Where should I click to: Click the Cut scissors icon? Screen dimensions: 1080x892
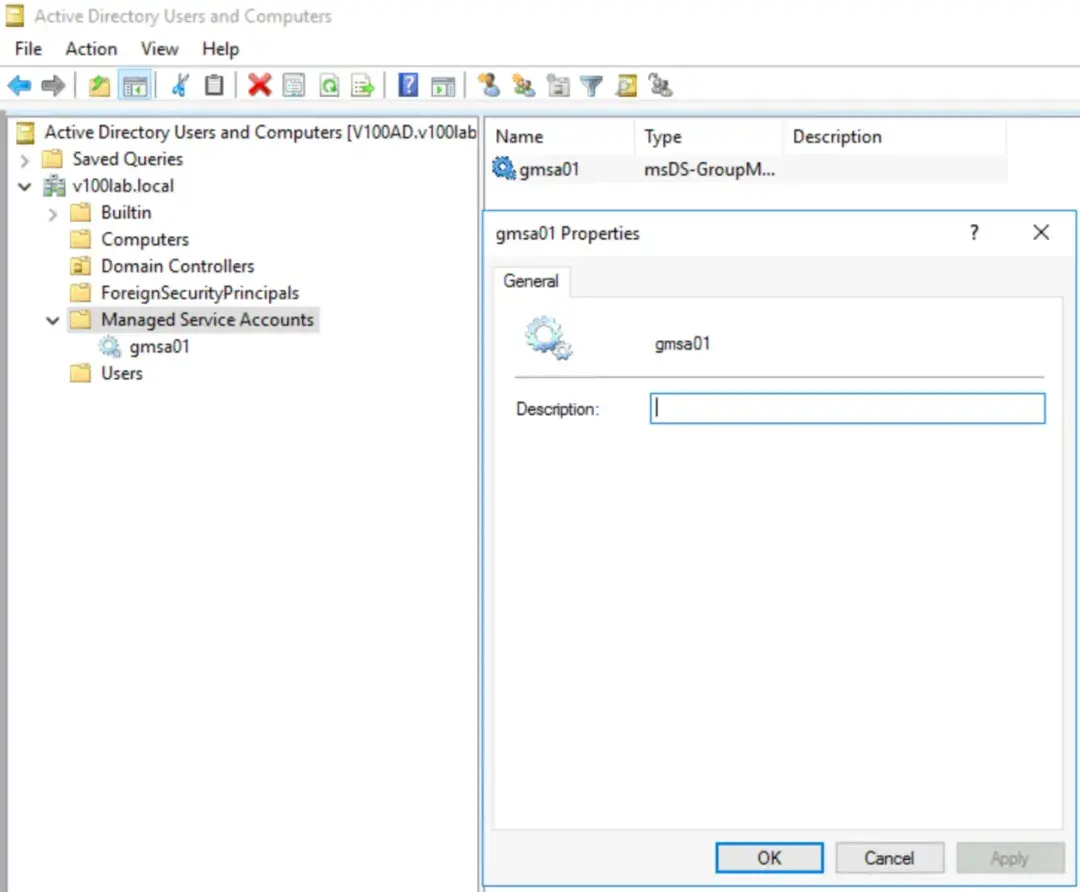(180, 86)
